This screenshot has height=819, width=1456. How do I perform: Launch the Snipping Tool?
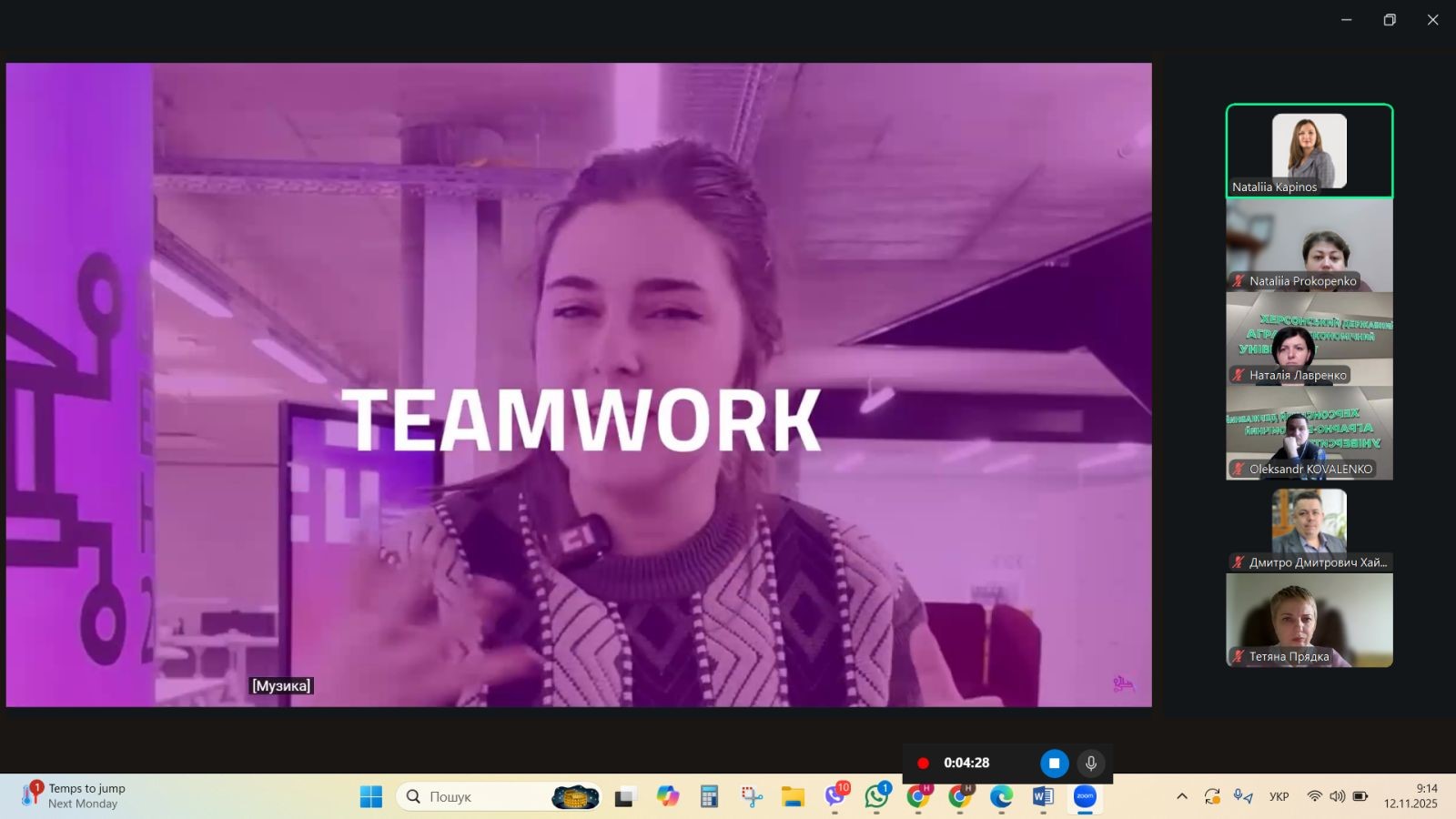tap(752, 796)
